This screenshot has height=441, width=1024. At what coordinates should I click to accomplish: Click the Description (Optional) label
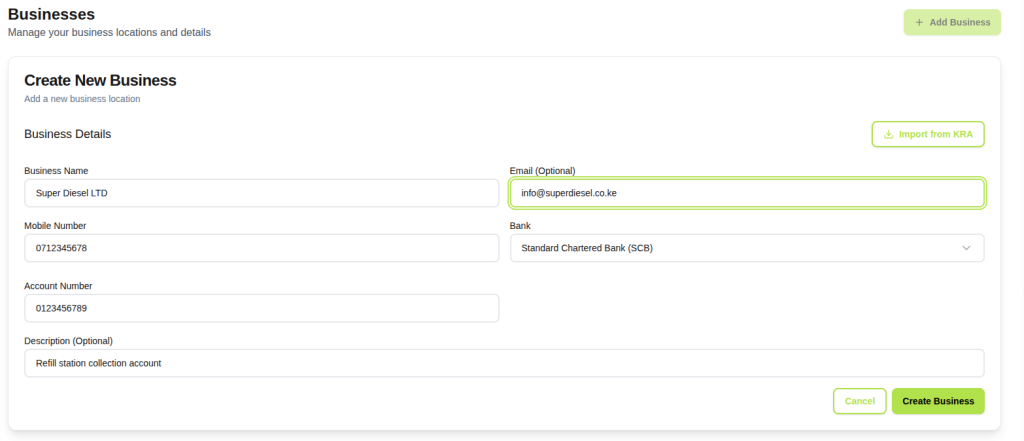(x=69, y=340)
